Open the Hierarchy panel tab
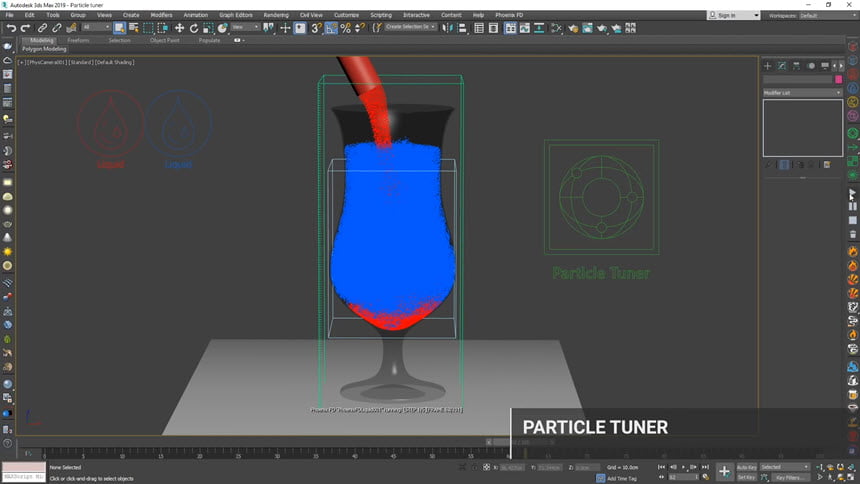 point(796,66)
